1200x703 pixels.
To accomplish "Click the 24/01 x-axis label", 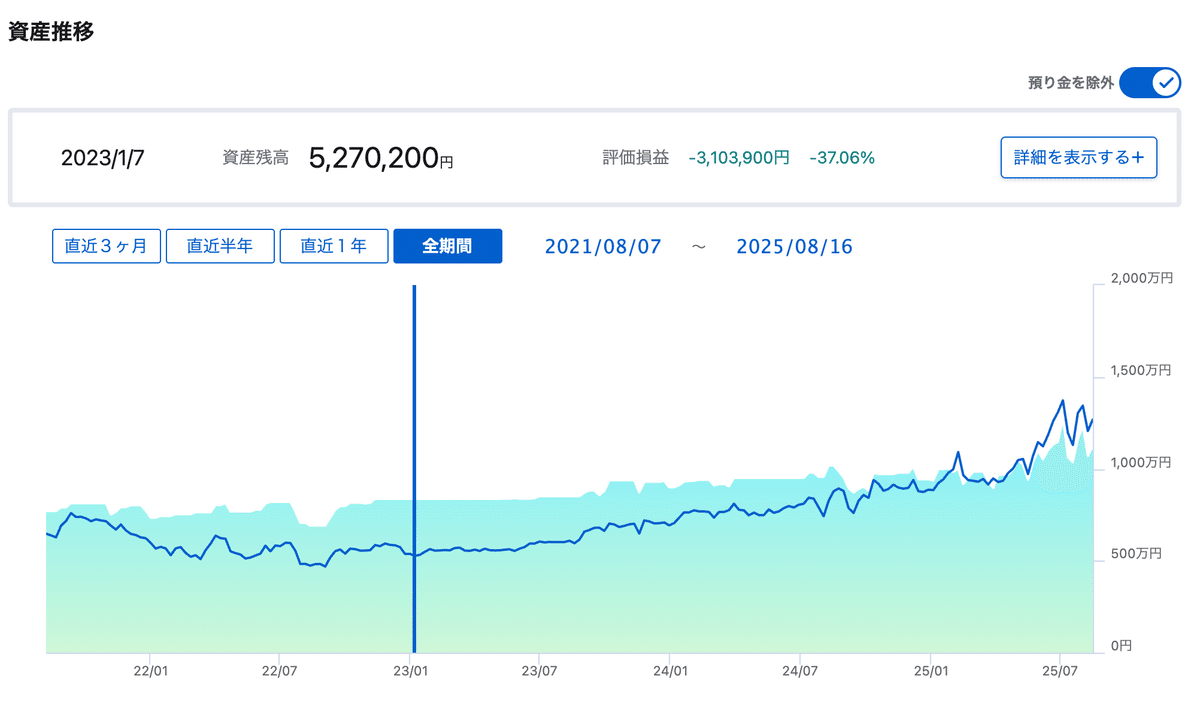I will click(669, 670).
